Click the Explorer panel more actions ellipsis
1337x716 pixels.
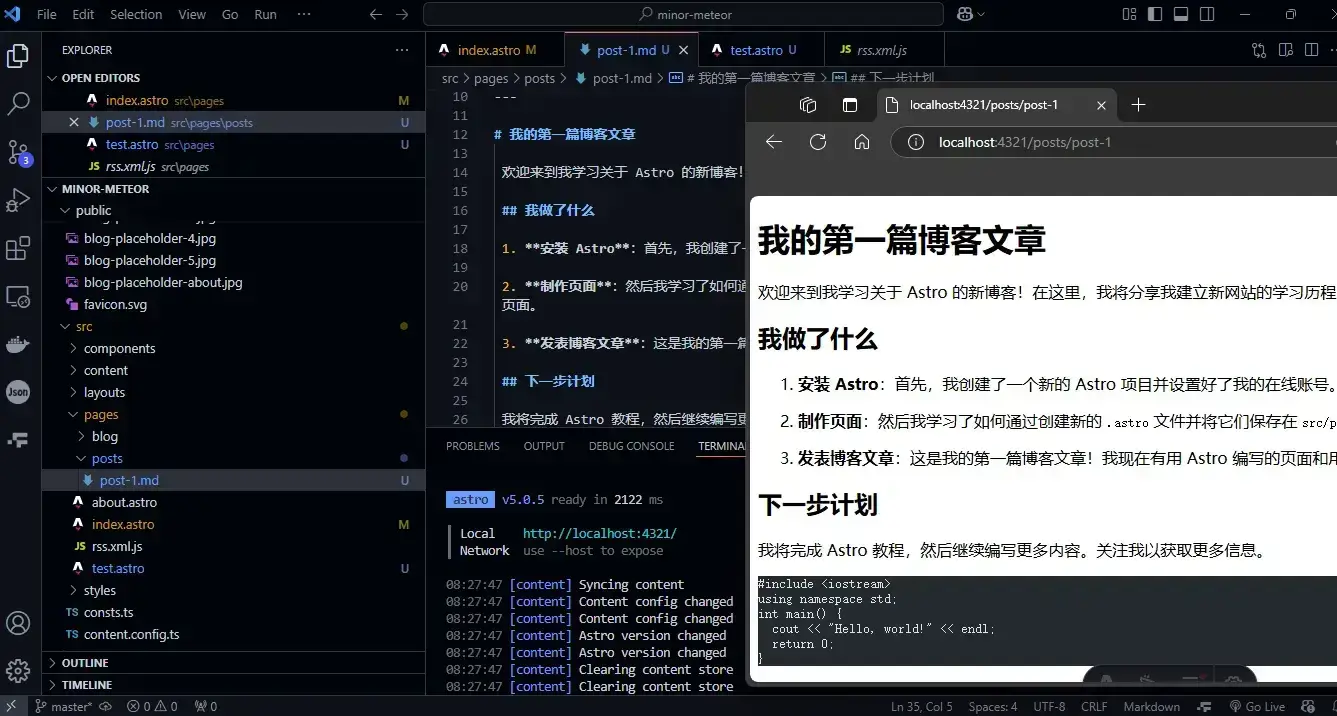coord(402,50)
